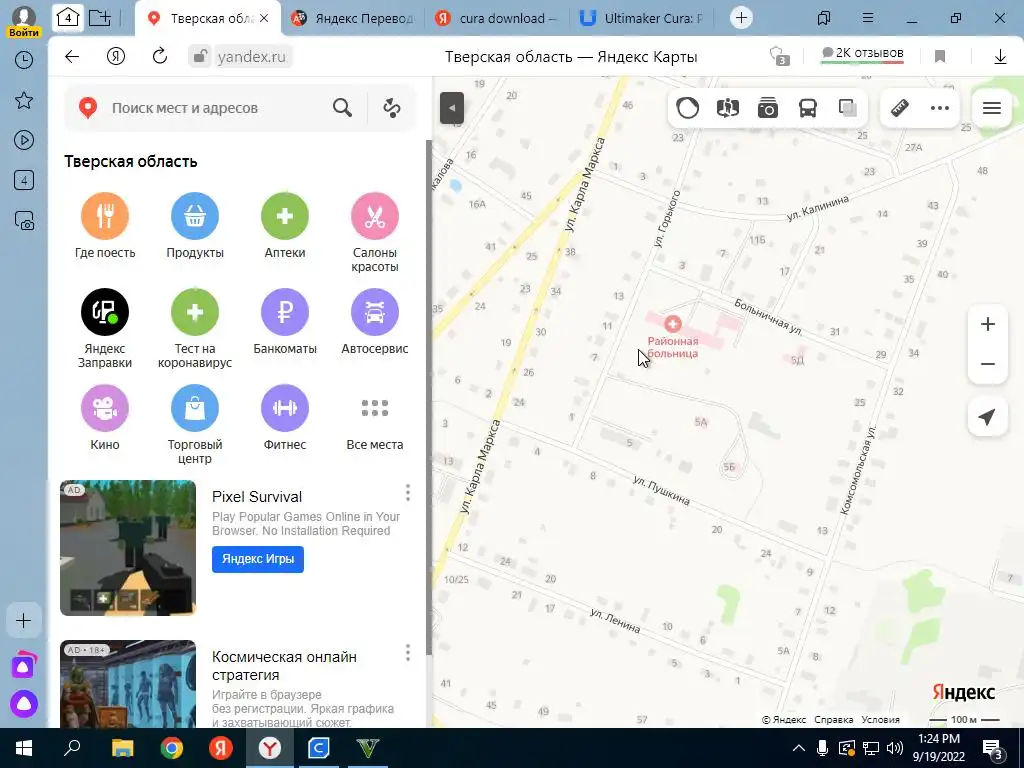1024x768 pixels.
Task: Open the Условия link on the map
Action: click(x=880, y=720)
